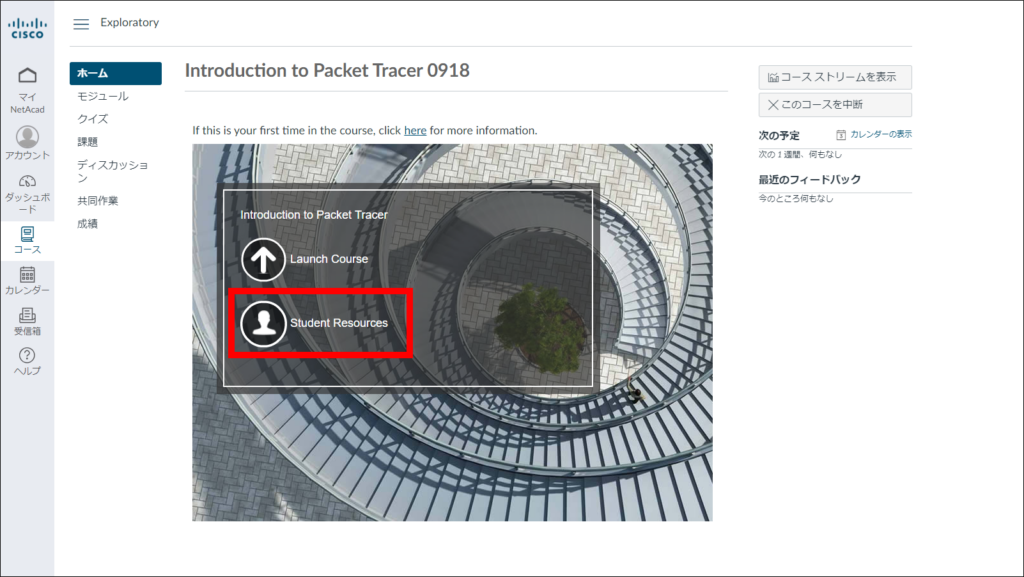The height and width of the screenshot is (577, 1024).
Task: Click このコースを中断 button
Action: point(835,104)
